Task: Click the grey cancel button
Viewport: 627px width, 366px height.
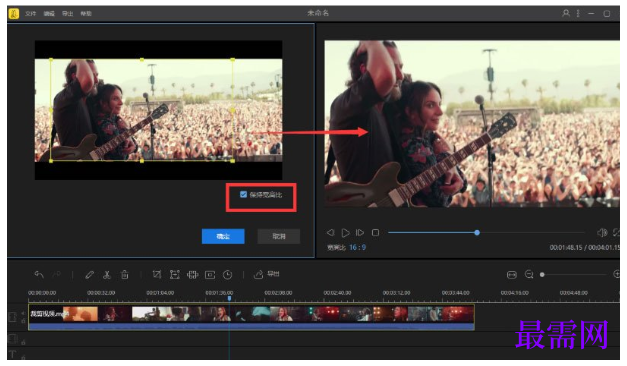Action: (x=279, y=236)
